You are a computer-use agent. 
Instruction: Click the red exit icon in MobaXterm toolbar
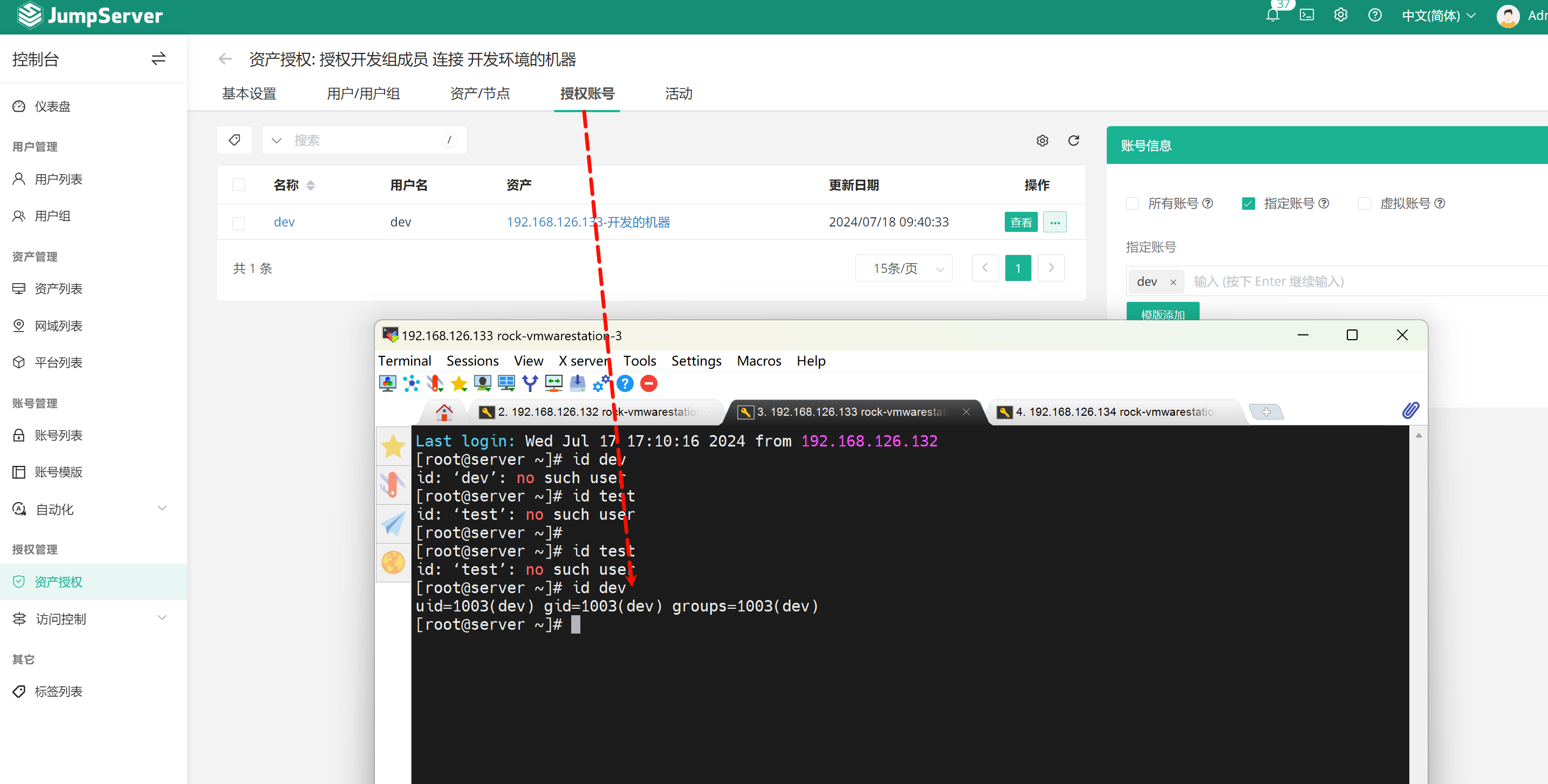pos(648,383)
